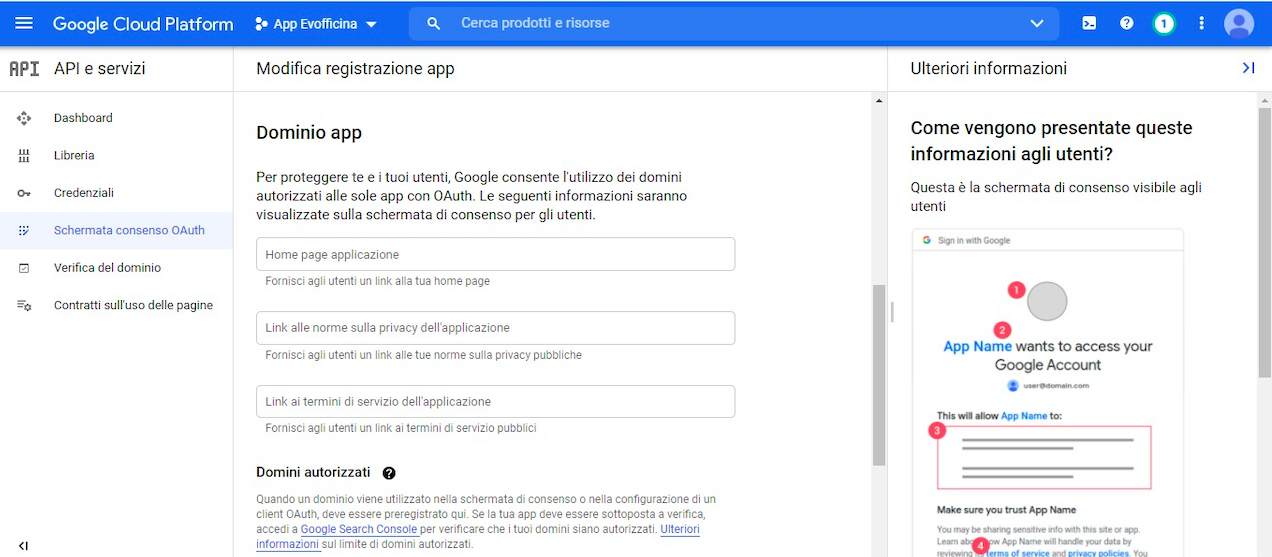
Task: Click the main form scrollbar thumb
Action: 879,376
